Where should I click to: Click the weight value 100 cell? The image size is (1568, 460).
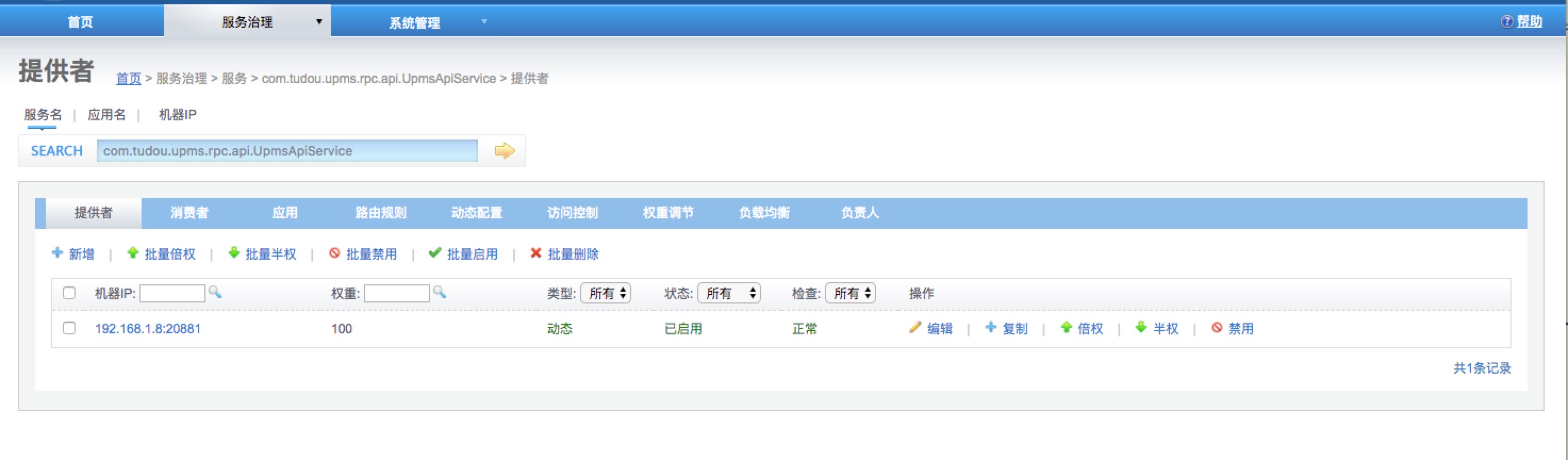(x=342, y=328)
